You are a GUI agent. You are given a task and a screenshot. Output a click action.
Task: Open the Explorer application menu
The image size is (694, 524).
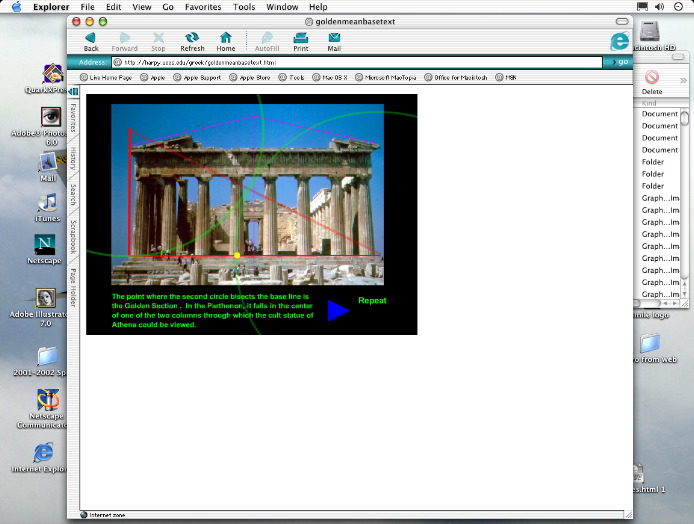click(x=51, y=7)
